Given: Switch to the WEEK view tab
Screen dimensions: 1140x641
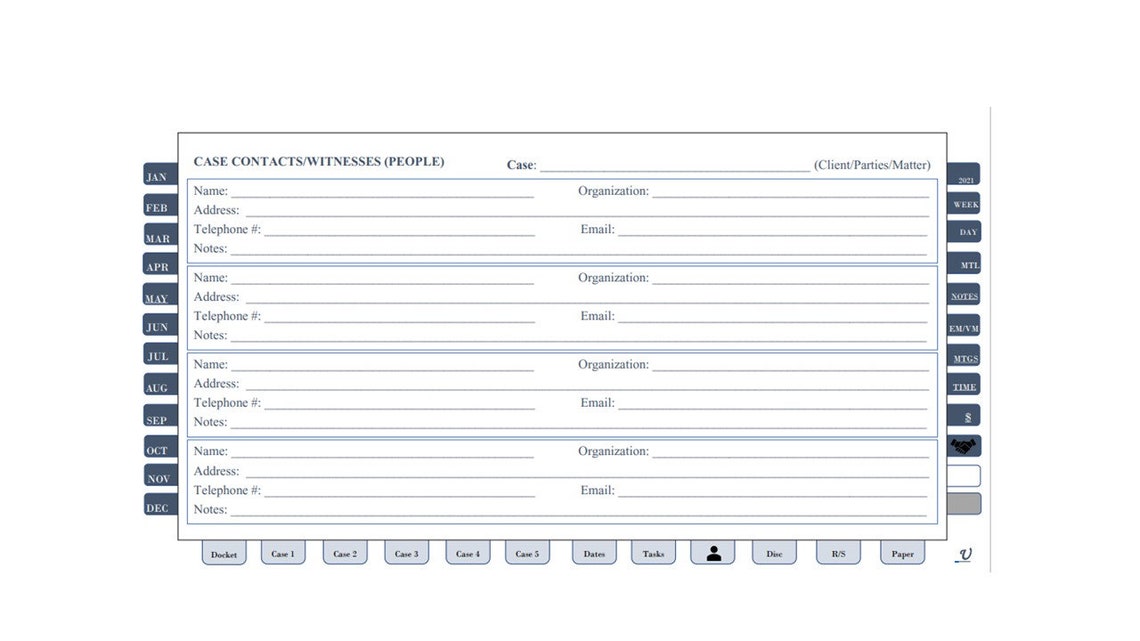Looking at the screenshot, I should tap(964, 203).
